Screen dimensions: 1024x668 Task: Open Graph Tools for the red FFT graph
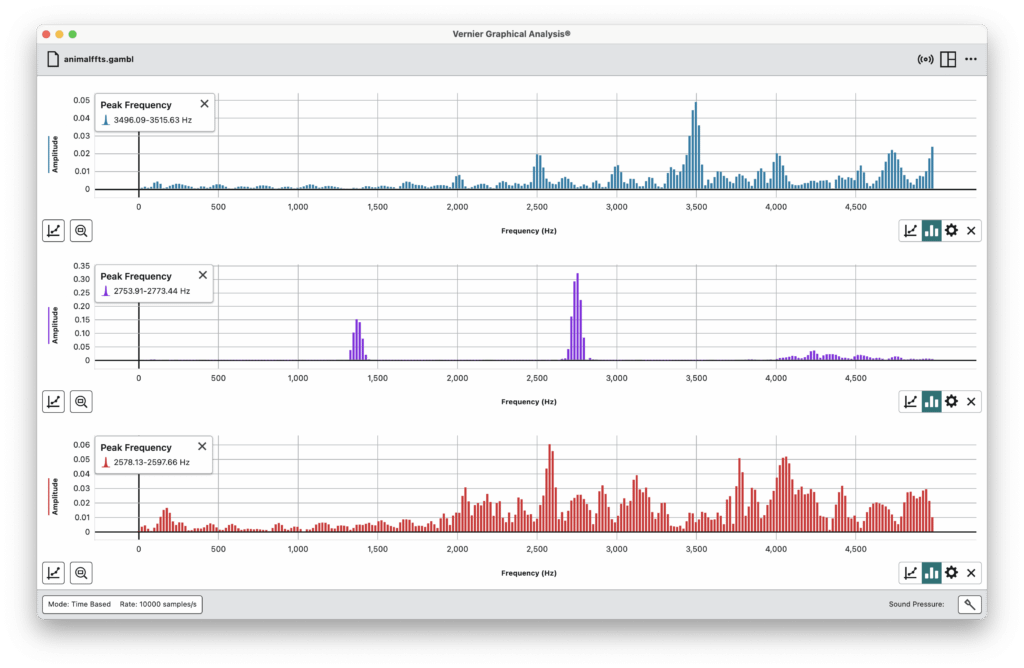tap(53, 573)
